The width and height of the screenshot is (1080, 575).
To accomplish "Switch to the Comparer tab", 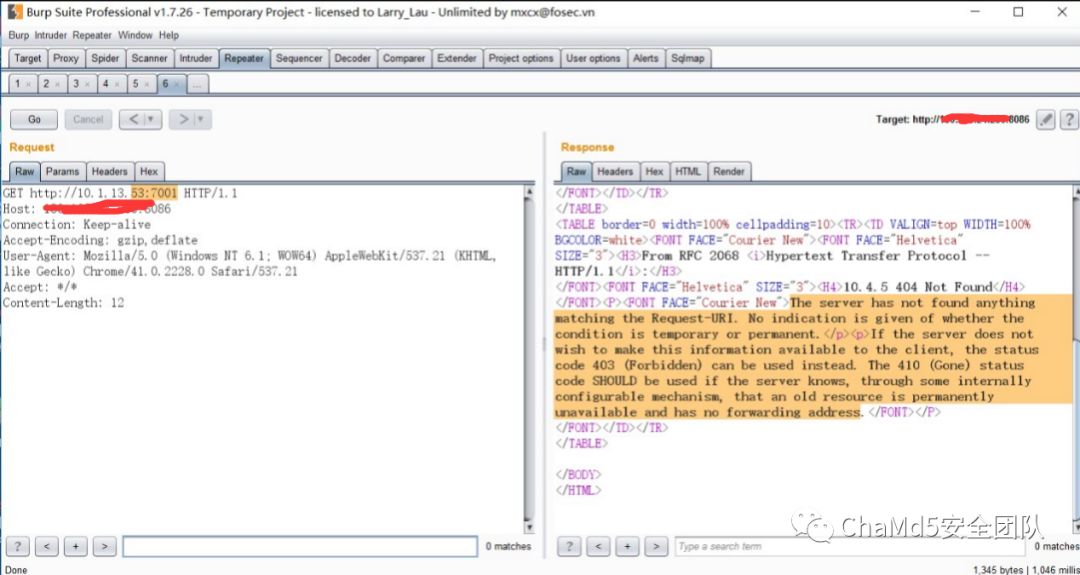I will point(404,59).
